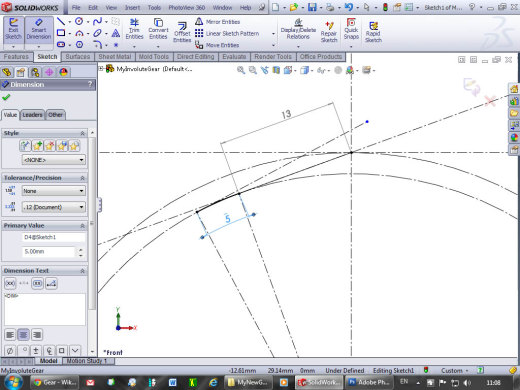Image resolution: width=520 pixels, height=390 pixels.
Task: Click the Repair Sketch icon
Action: 329,32
